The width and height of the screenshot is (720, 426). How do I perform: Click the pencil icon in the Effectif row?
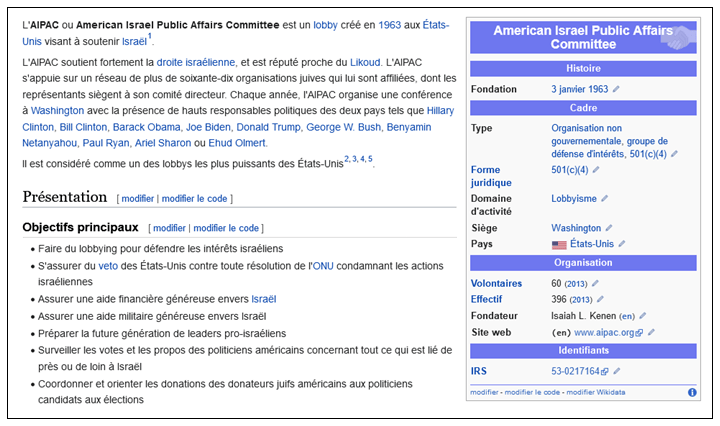coord(600,299)
